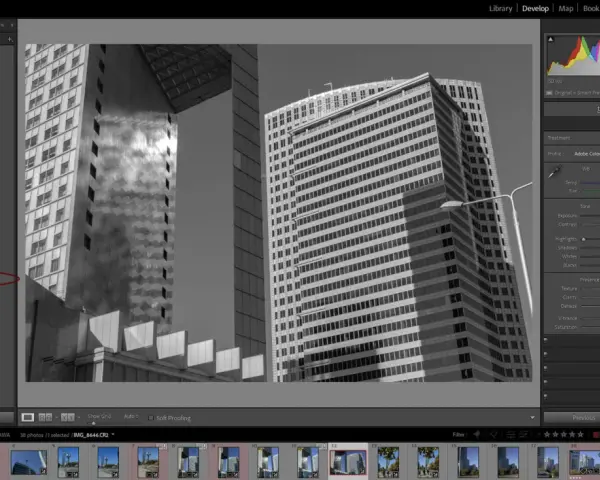Expand the fourth collapsed panel below Saturation
600x480 pixels.
coord(546,382)
